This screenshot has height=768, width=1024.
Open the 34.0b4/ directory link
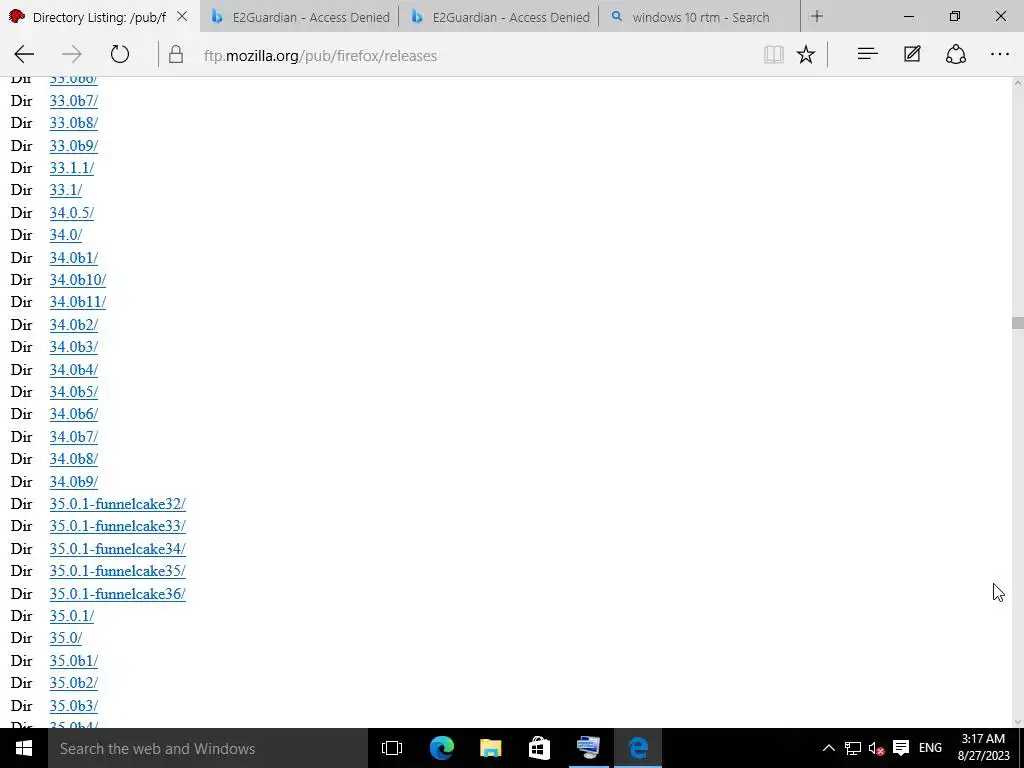(x=74, y=370)
